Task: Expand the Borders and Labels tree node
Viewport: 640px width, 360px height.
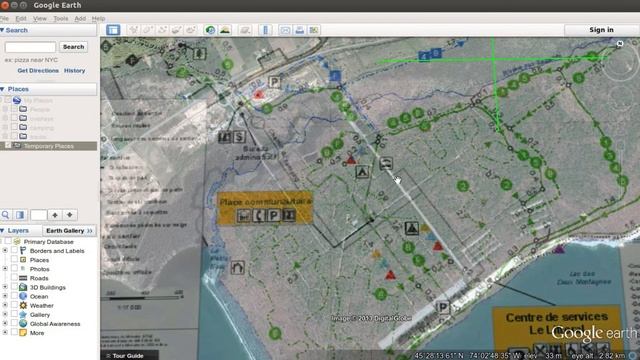Action: pos(5,251)
